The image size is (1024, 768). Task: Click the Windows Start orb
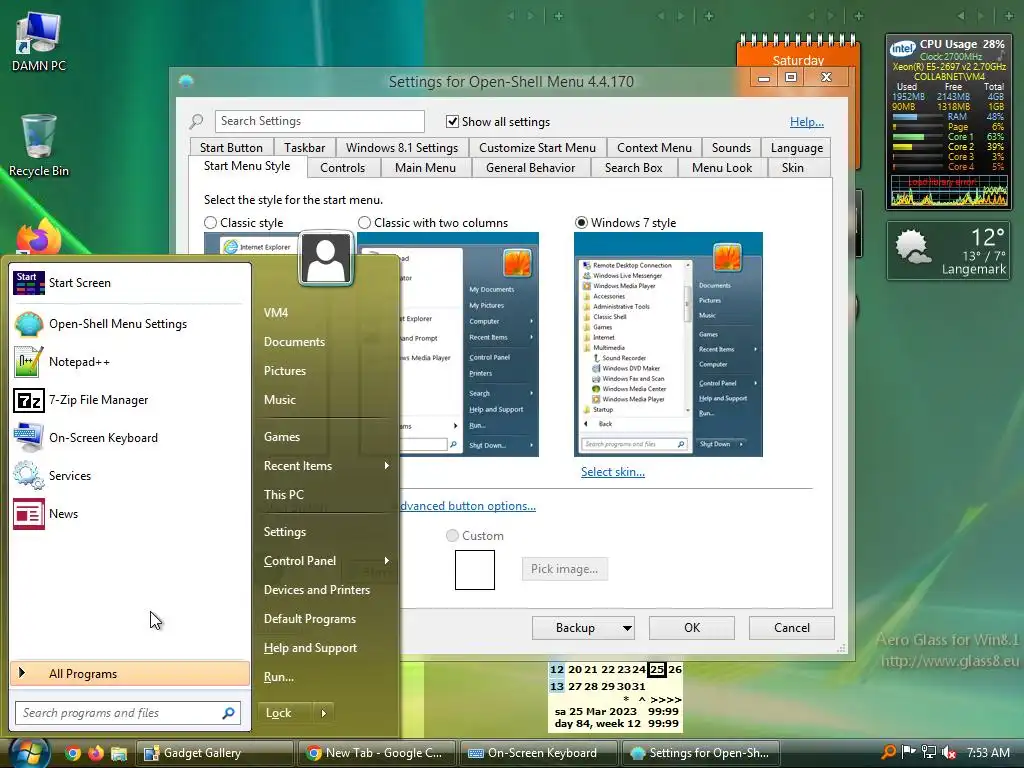coord(29,753)
